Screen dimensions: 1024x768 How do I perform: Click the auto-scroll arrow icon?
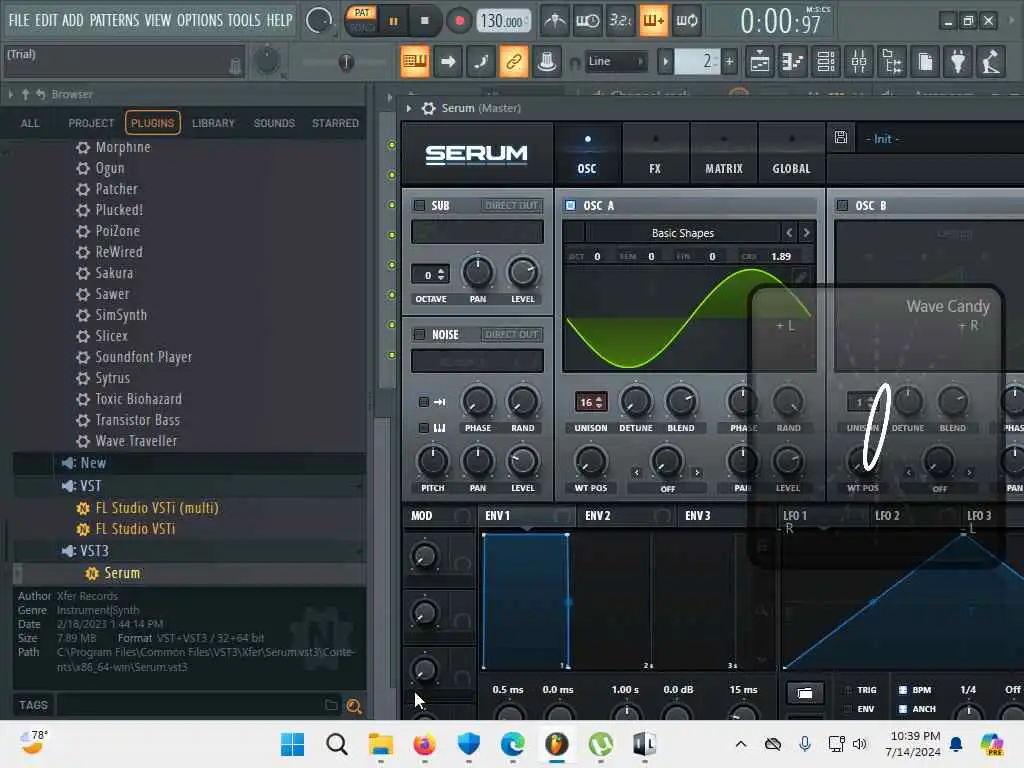(448, 62)
